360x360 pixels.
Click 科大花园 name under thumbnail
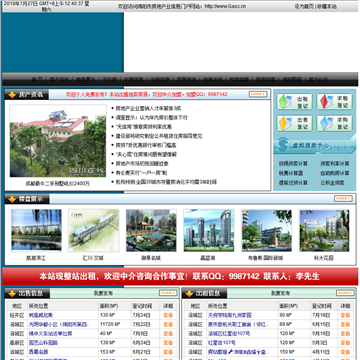tap(324, 258)
